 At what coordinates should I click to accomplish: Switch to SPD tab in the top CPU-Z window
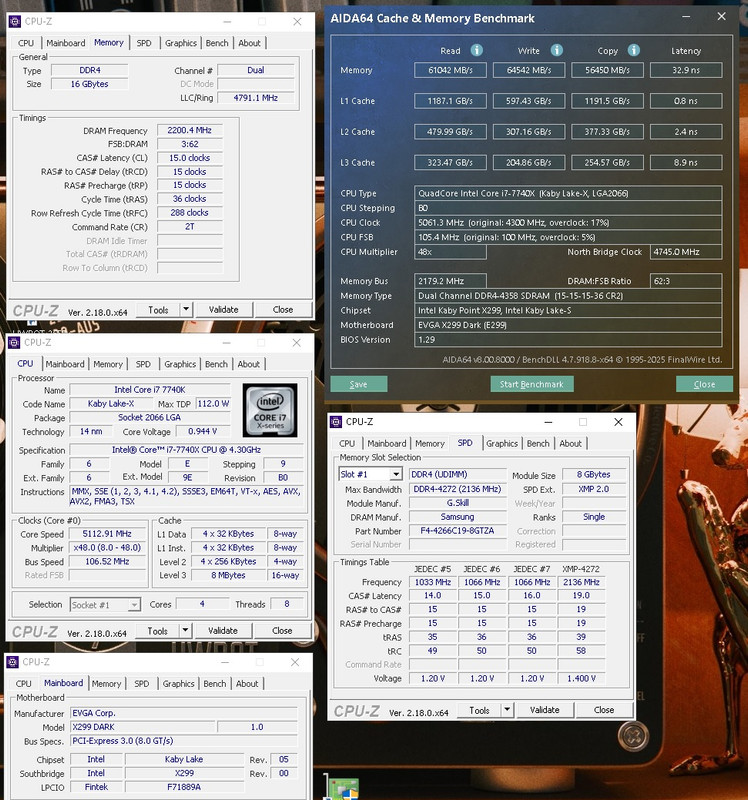pos(144,43)
